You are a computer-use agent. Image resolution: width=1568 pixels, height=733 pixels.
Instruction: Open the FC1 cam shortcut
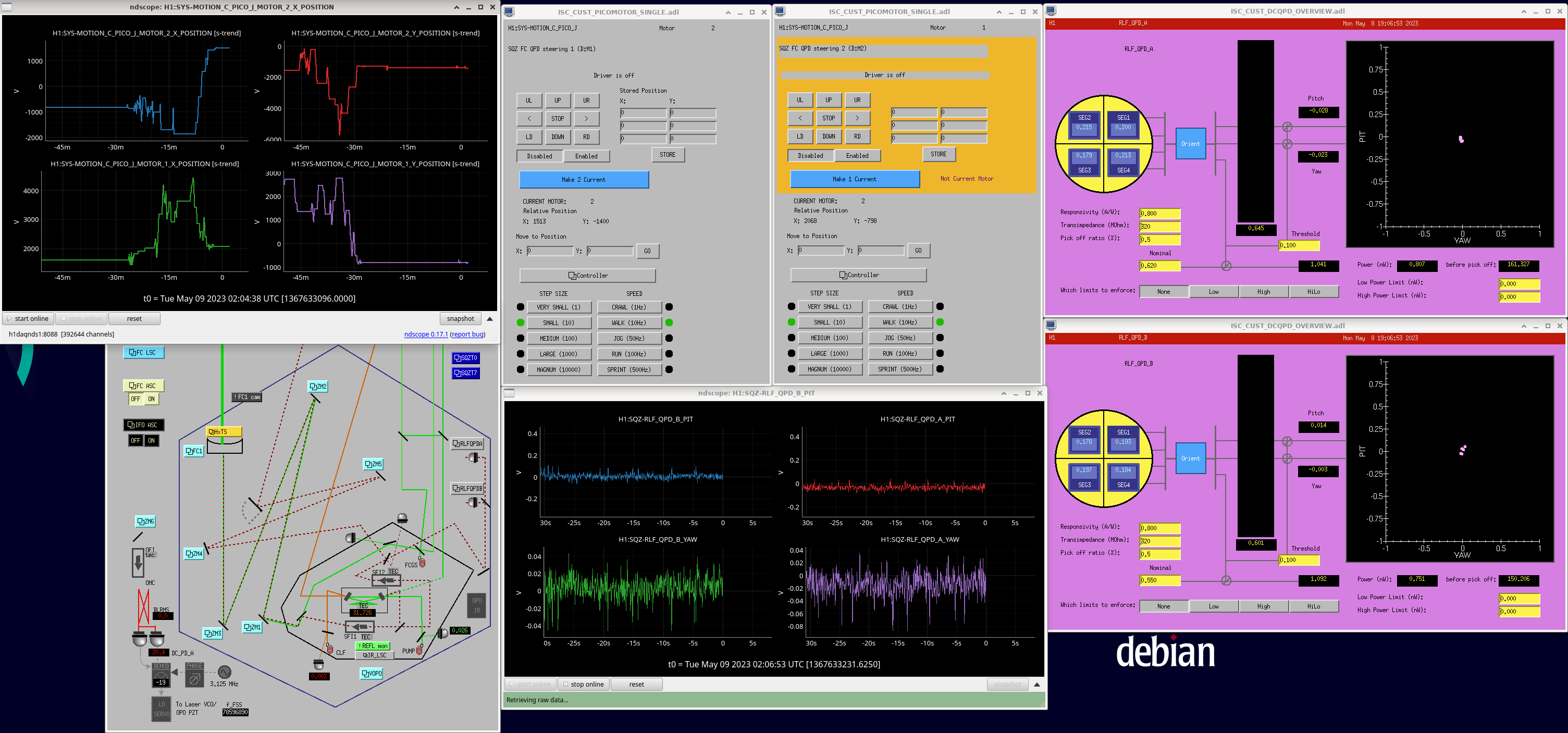(247, 397)
